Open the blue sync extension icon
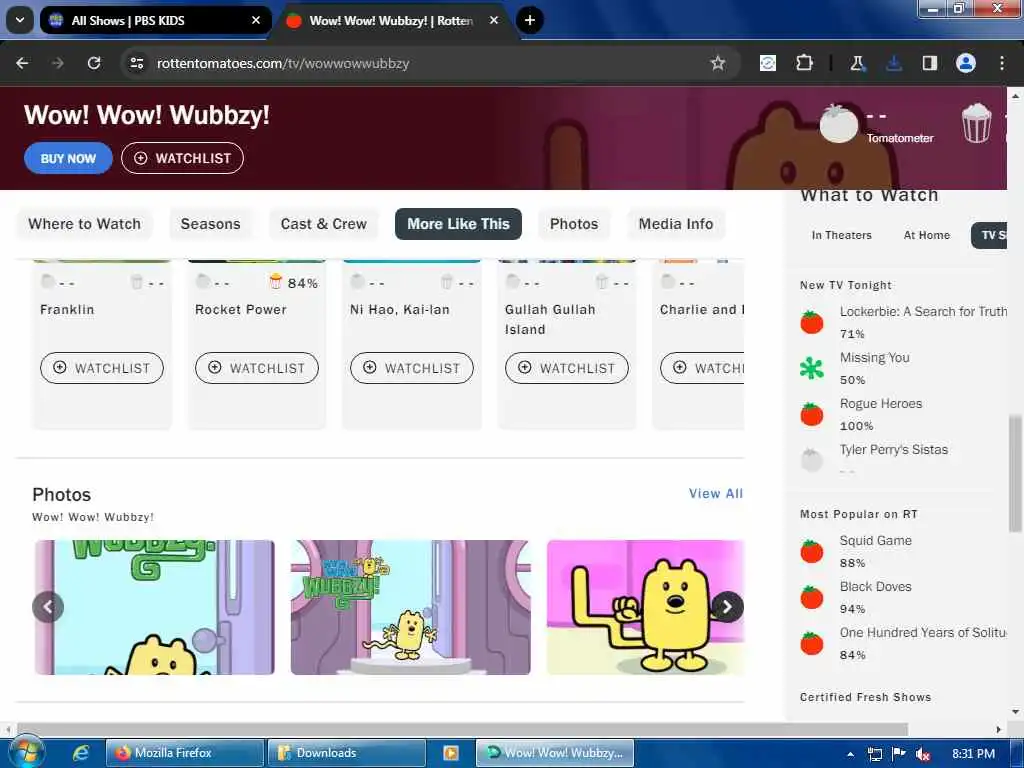The image size is (1024, 768). [x=768, y=63]
